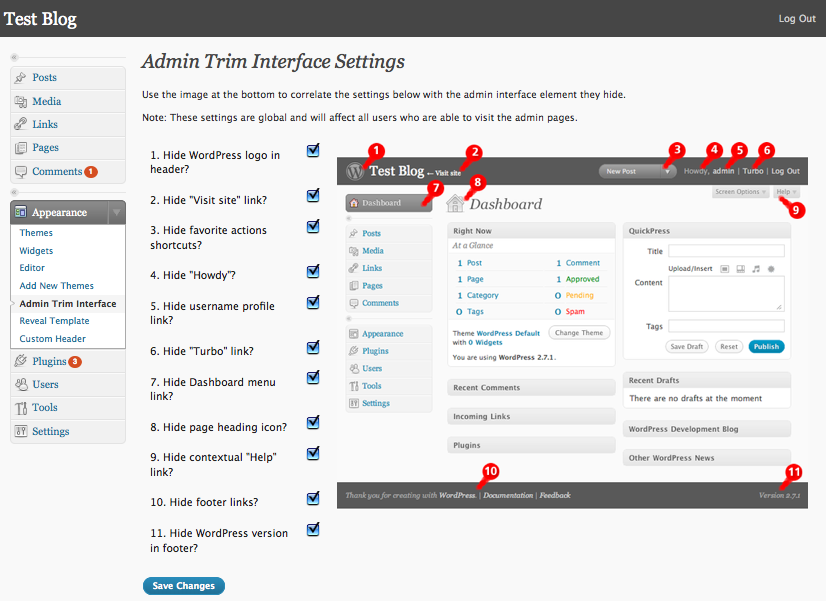Click label '8. Hide page heading icon?'

pos(219,427)
